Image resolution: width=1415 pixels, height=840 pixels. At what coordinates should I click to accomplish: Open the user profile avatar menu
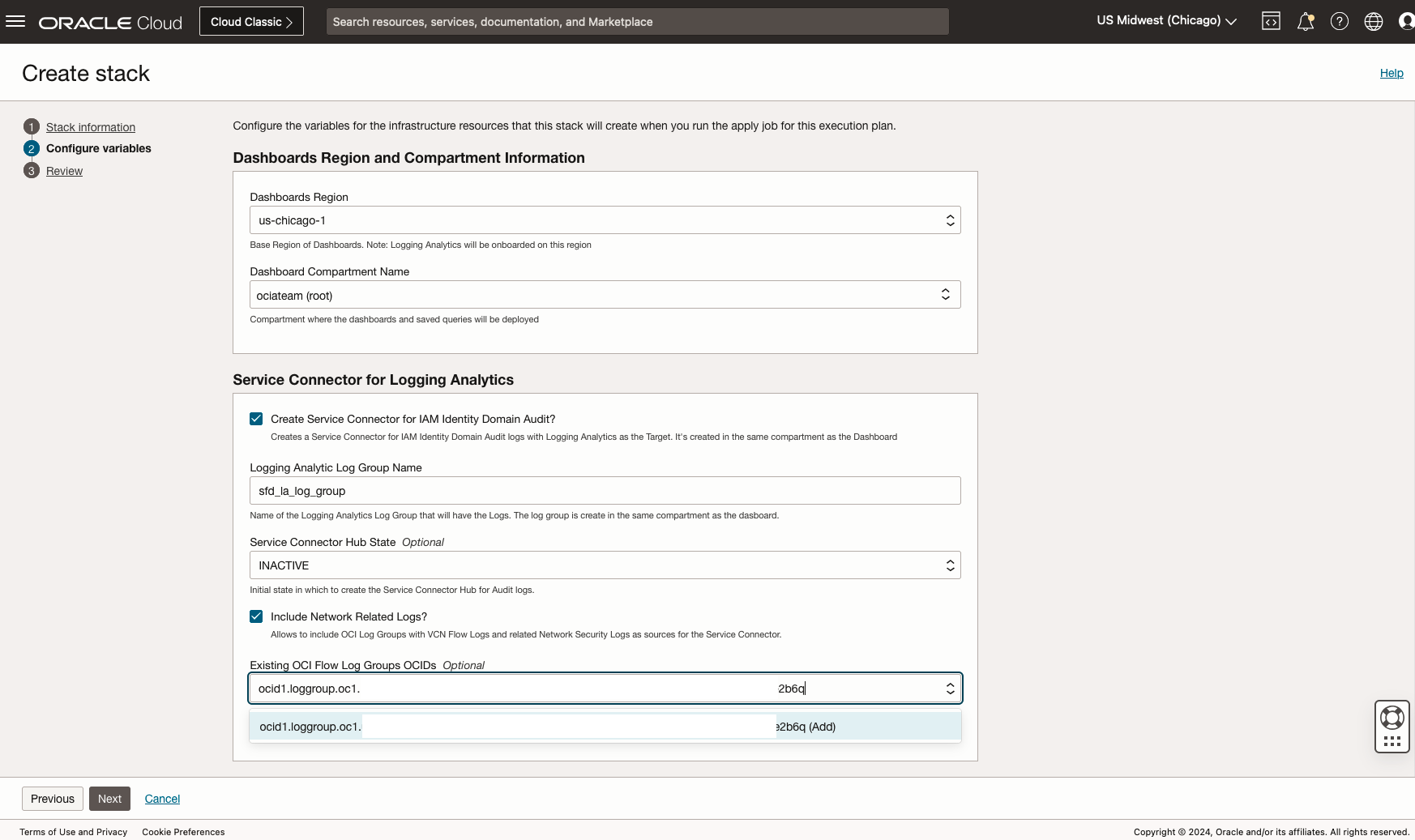tap(1406, 21)
